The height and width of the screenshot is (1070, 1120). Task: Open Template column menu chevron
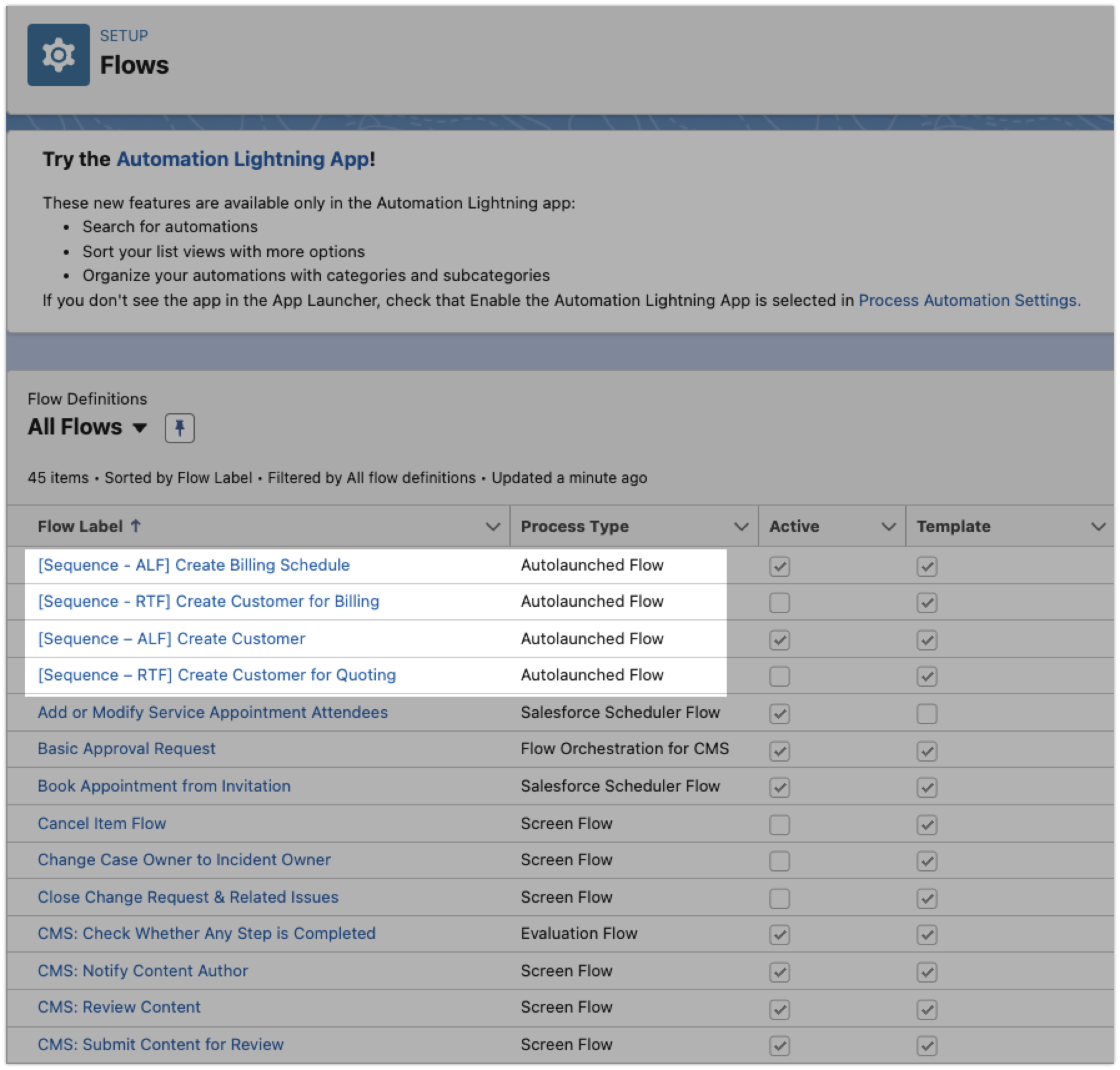[1098, 527]
